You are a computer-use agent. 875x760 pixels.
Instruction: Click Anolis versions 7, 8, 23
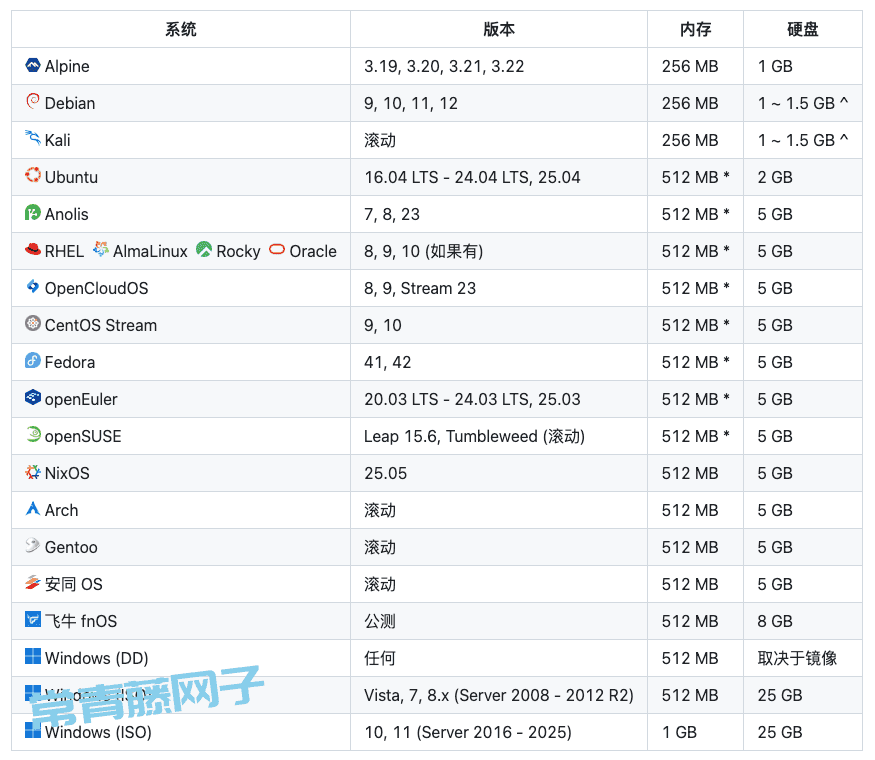392,214
